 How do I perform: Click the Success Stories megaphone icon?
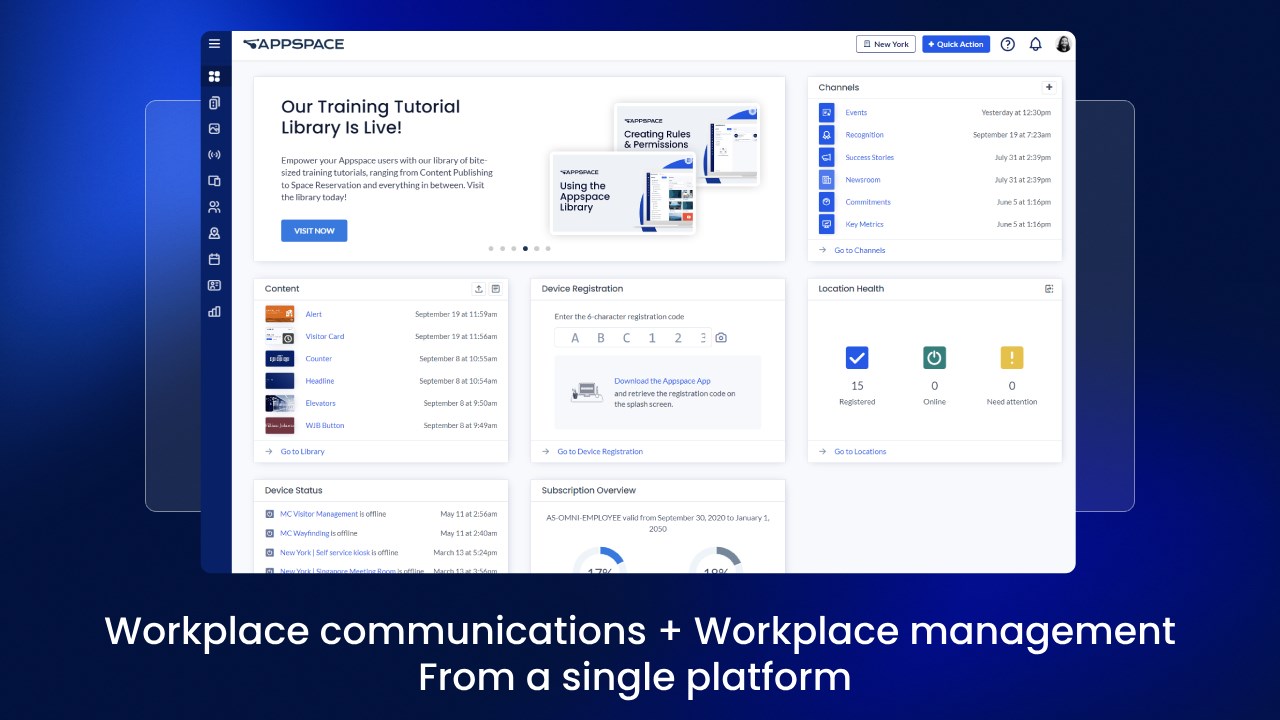[826, 157]
